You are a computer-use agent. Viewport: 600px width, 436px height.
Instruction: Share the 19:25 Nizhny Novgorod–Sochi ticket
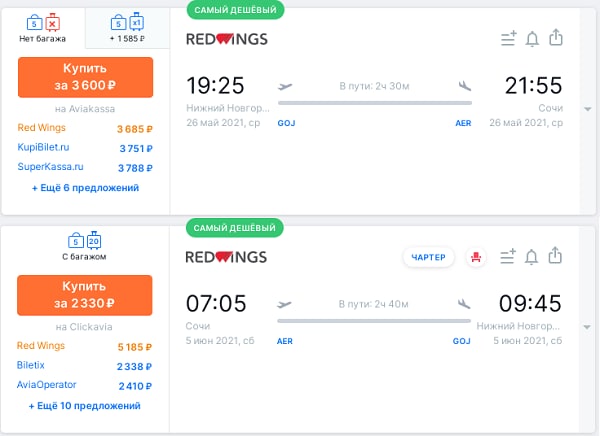point(556,38)
